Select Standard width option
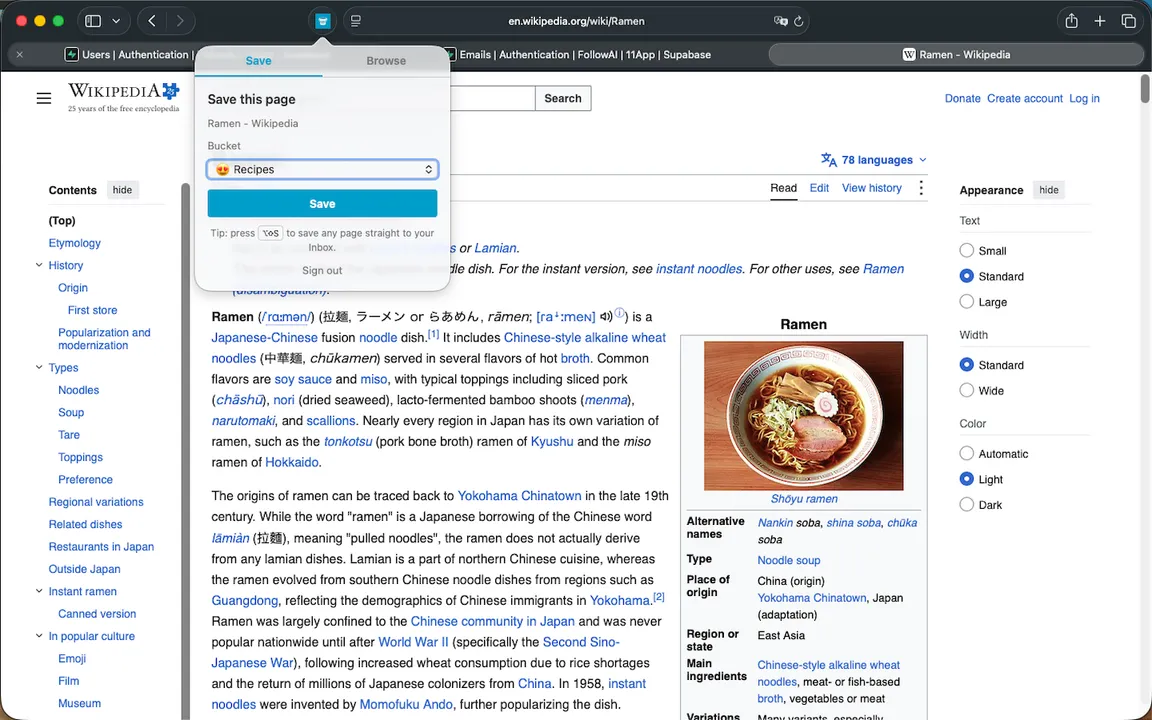This screenshot has height=720, width=1152. tap(967, 365)
